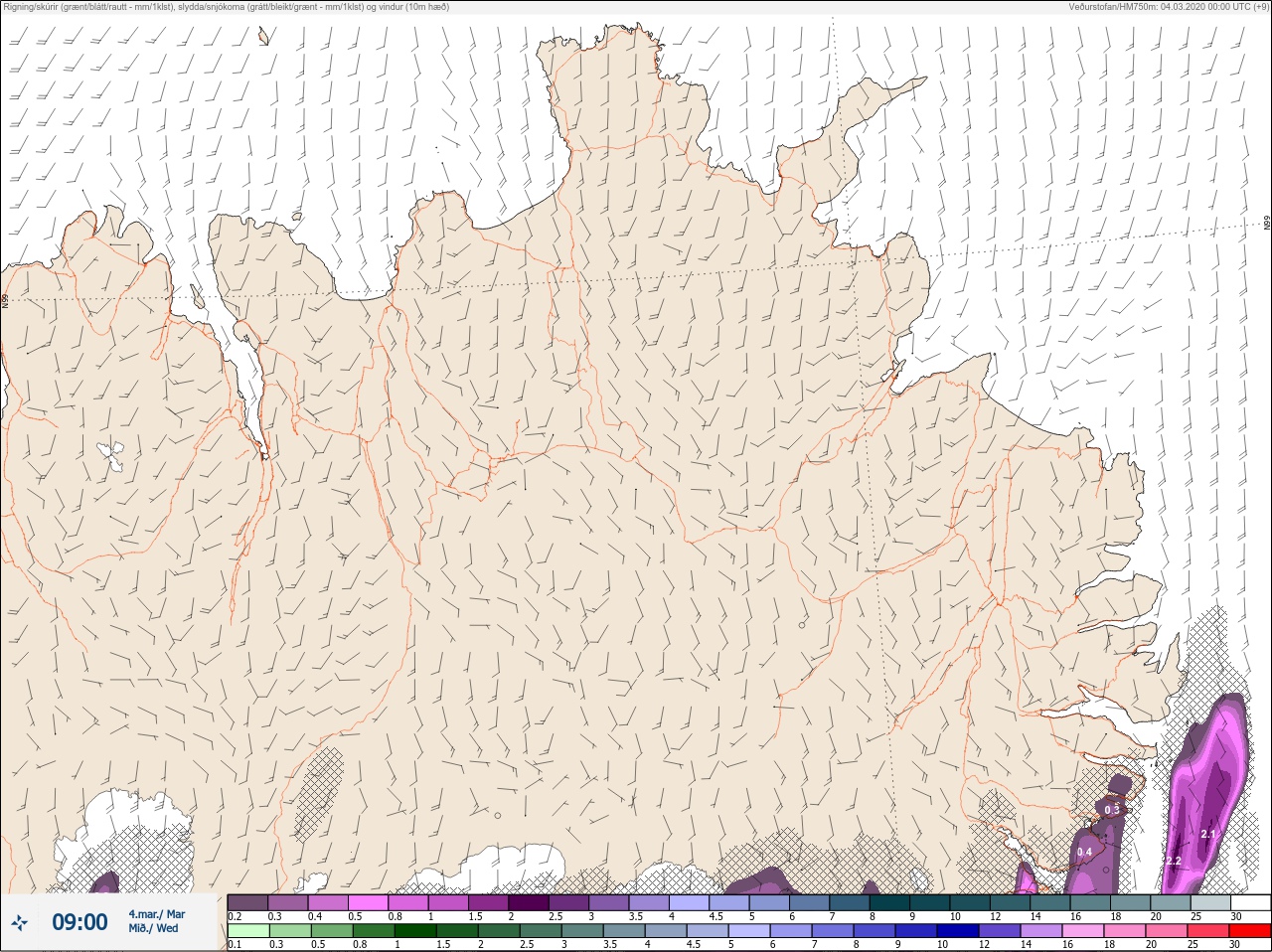Pick the dark green lower swatch labeled 1
Screen dimensions: 1272x952
(x=415, y=931)
